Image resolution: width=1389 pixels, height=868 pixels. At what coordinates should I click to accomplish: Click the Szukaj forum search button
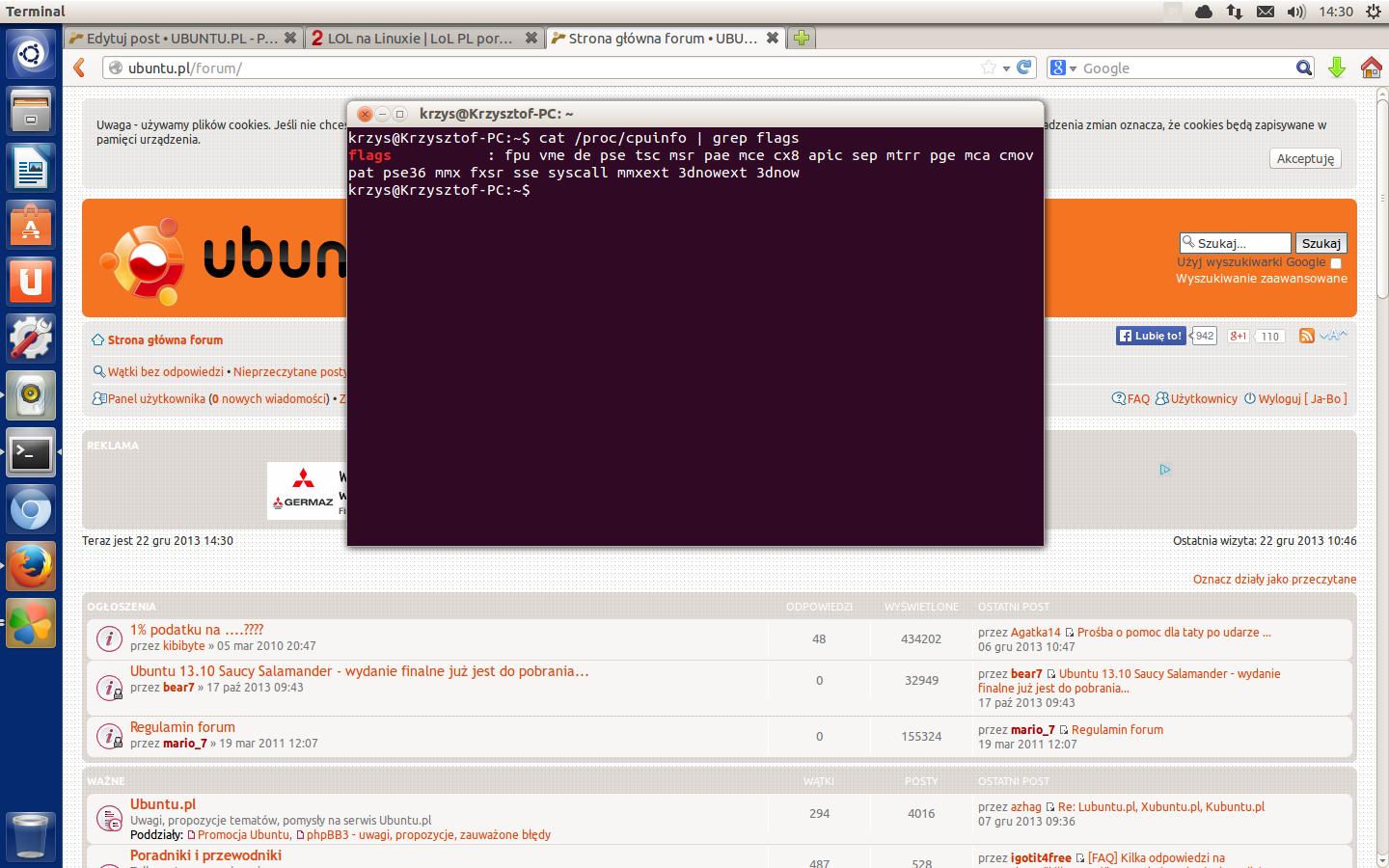tap(1321, 243)
